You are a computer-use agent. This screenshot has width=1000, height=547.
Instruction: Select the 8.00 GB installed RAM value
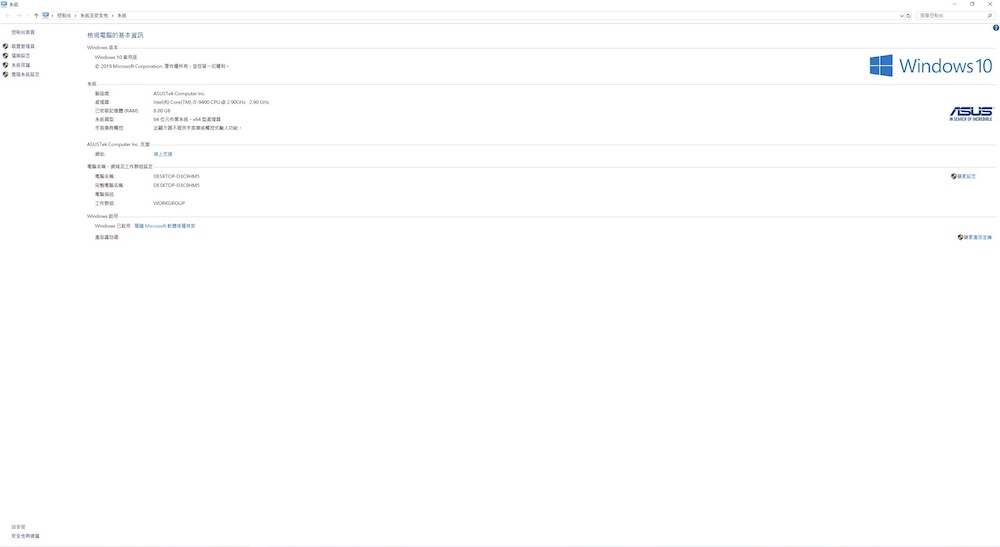[162, 111]
